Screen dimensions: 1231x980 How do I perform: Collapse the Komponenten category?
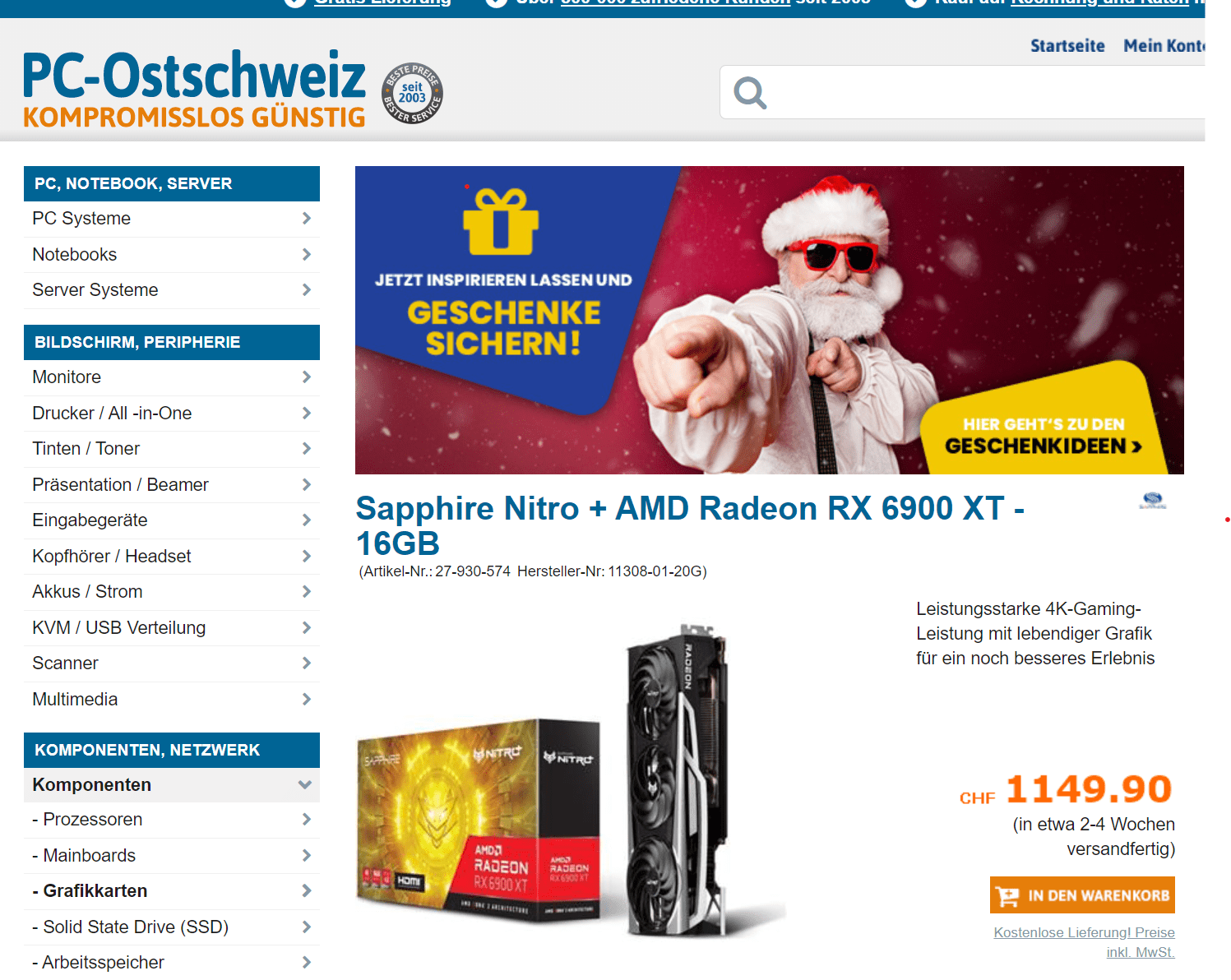pyautogui.click(x=305, y=784)
